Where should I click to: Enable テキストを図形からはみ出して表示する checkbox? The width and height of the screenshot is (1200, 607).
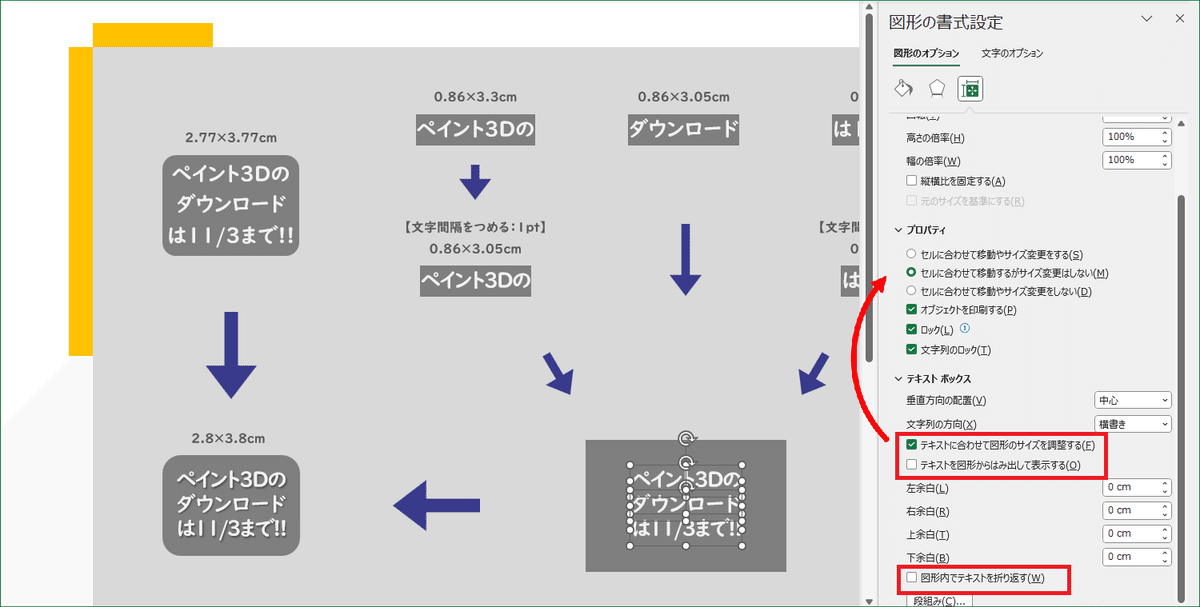pyautogui.click(x=911, y=465)
